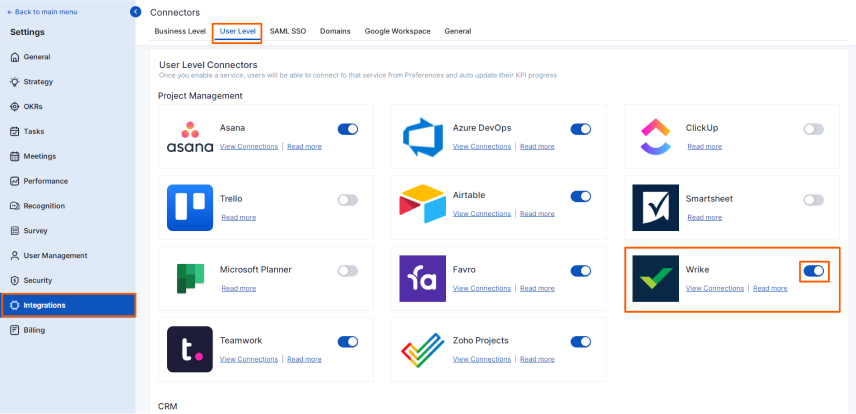Open Zoho Projects View Connections
Screen dimensions: 856x414
[482, 359]
